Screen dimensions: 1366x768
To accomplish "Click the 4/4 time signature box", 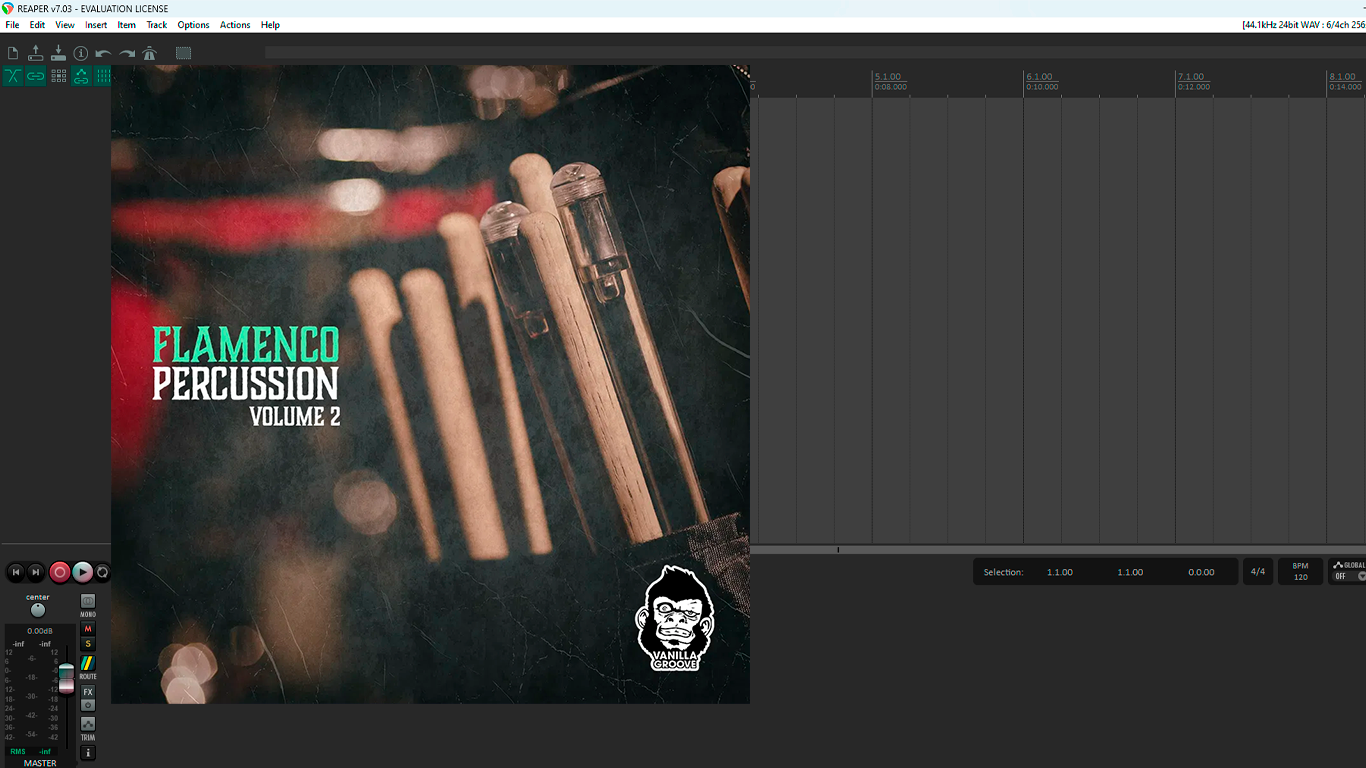I will (x=1258, y=572).
